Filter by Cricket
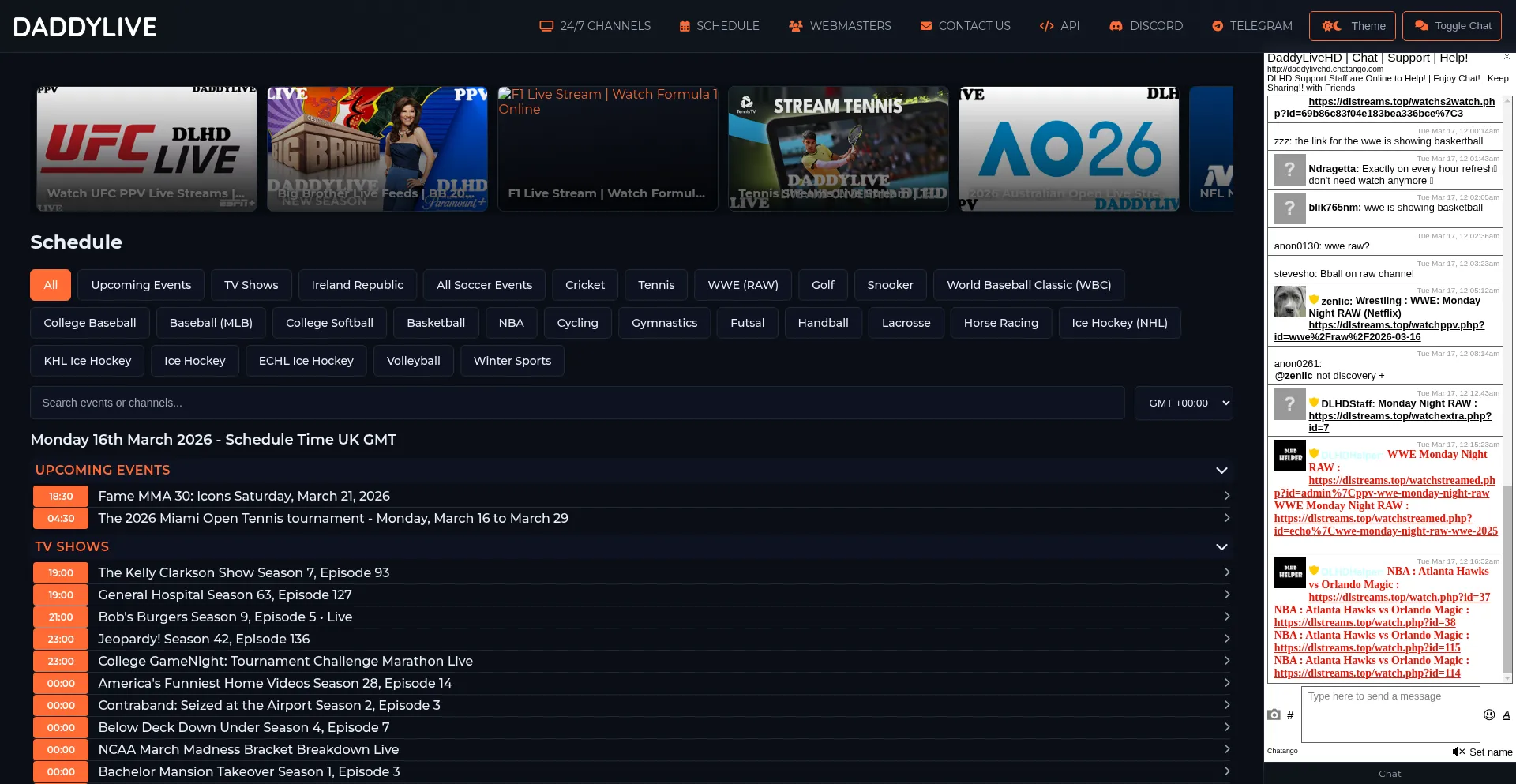Viewport: 1516px width, 784px height. (585, 285)
